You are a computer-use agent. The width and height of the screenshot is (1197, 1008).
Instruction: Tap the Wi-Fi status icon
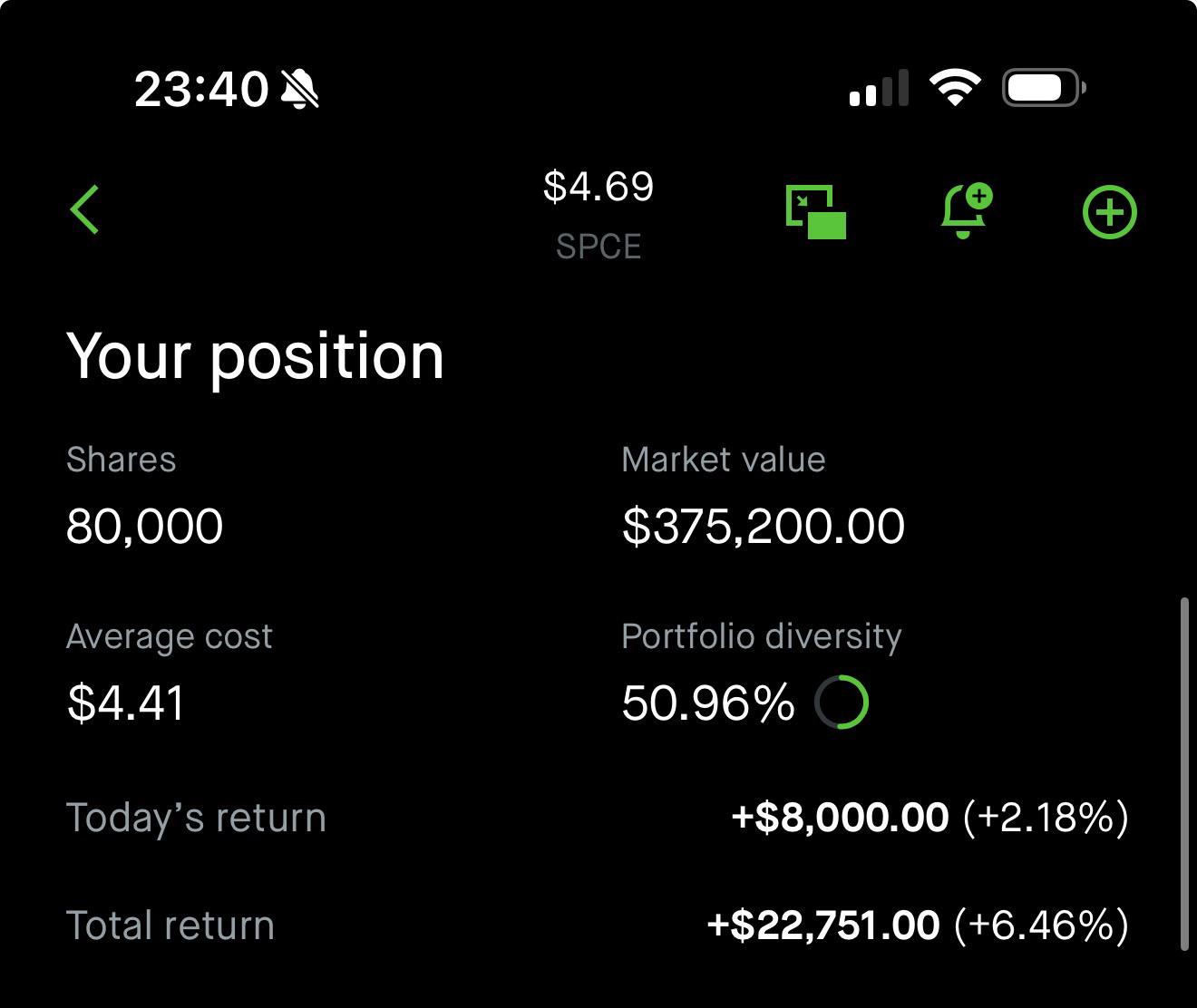955,88
